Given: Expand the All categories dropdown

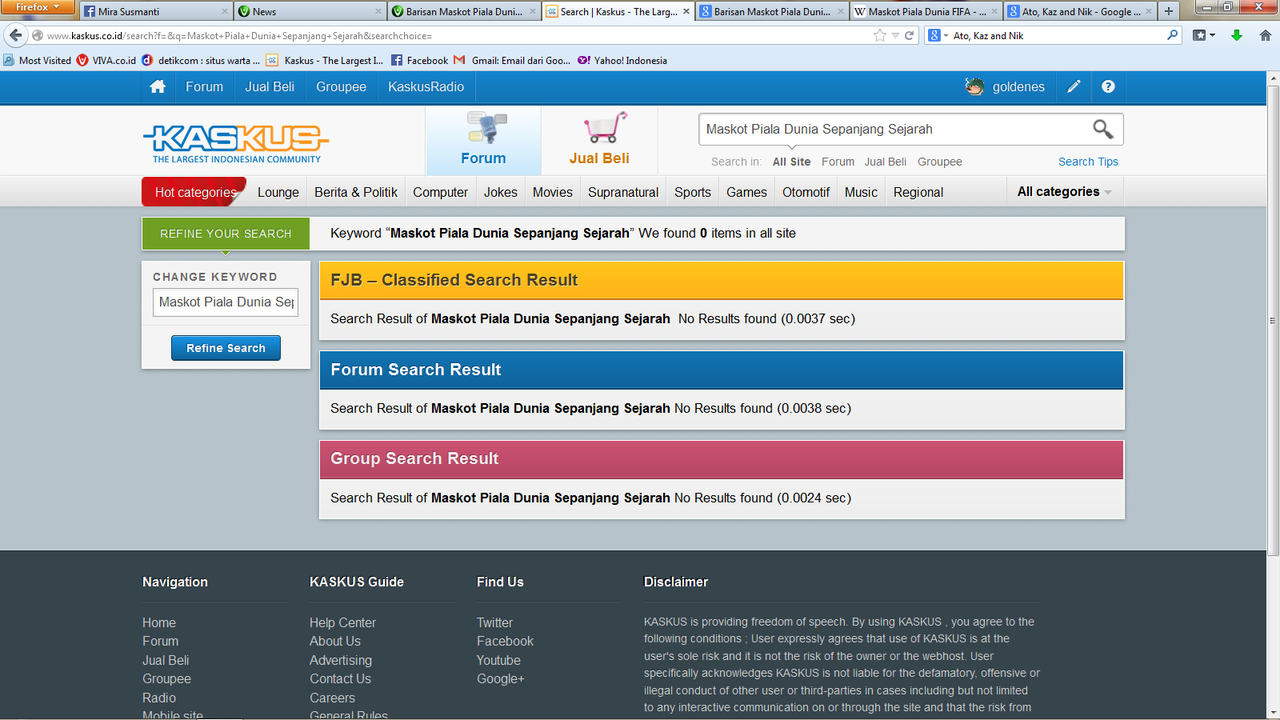Looking at the screenshot, I should pyautogui.click(x=1064, y=192).
